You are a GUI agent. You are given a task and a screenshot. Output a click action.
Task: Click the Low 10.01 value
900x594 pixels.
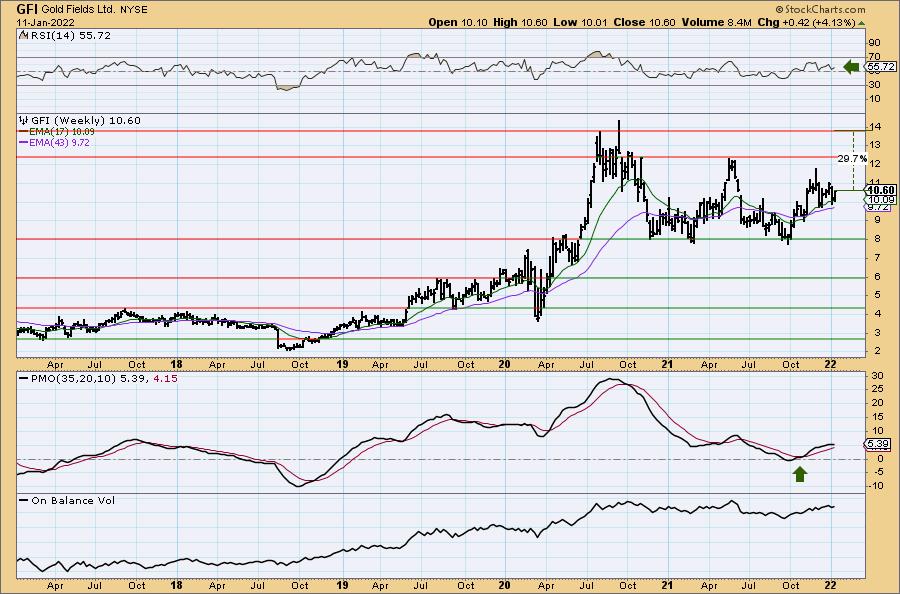(580, 22)
